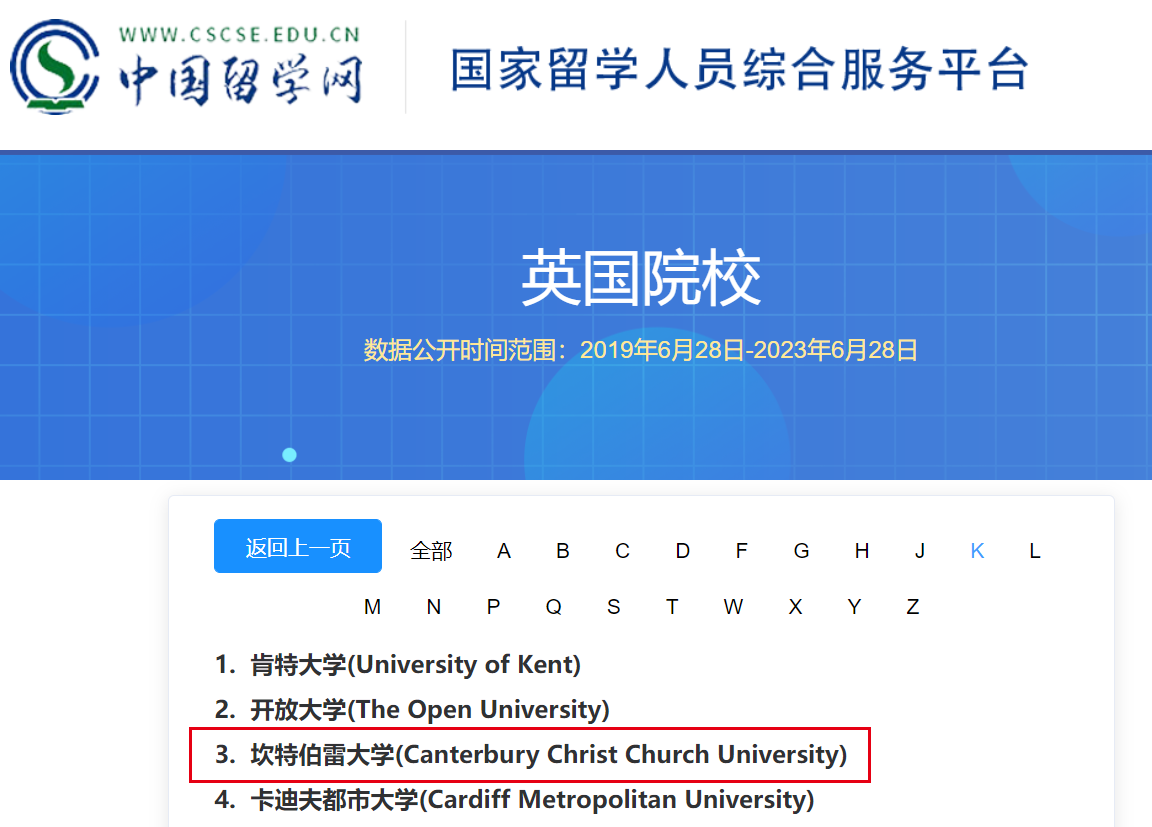Filter universities by letter H

tap(862, 551)
